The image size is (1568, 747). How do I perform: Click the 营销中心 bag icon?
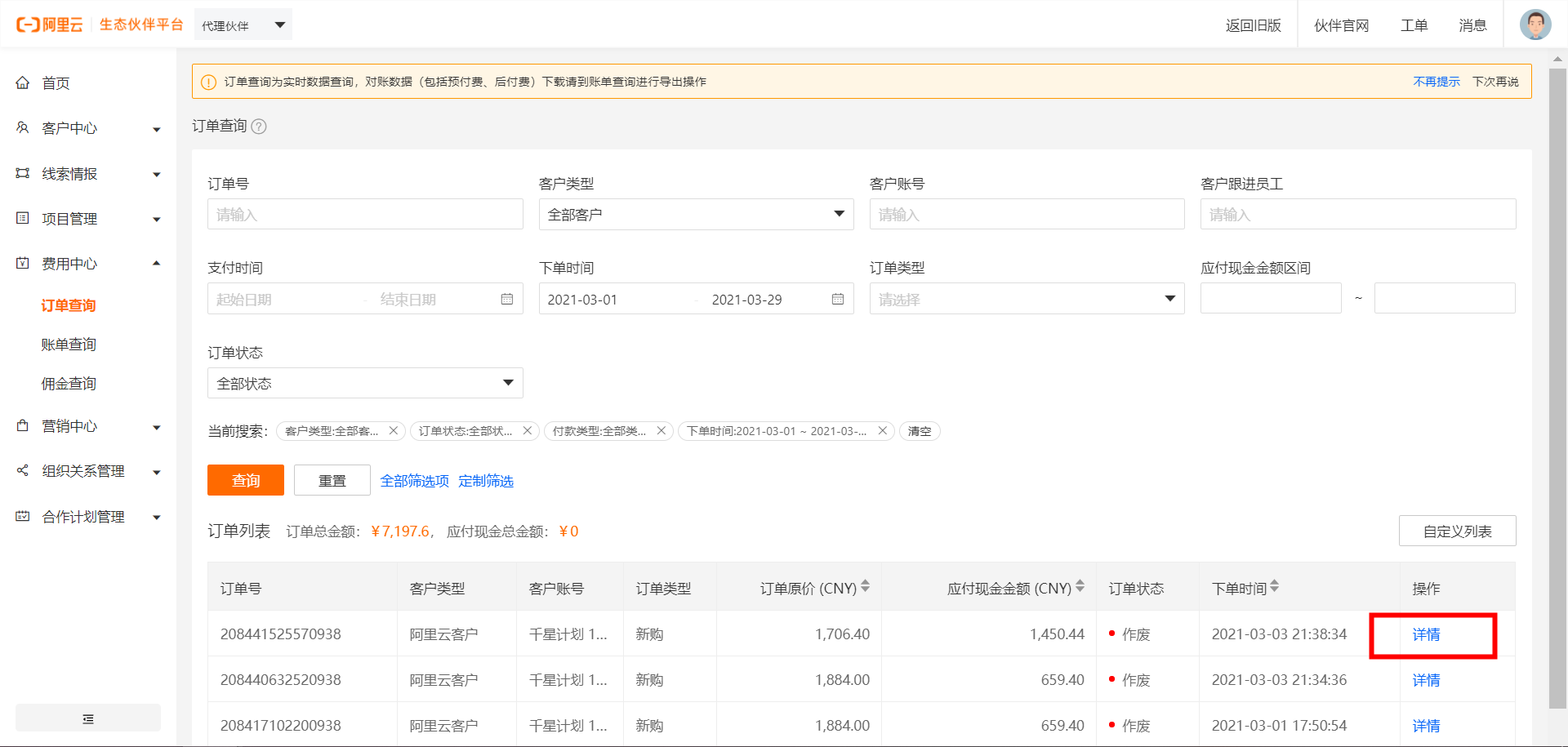point(23,425)
